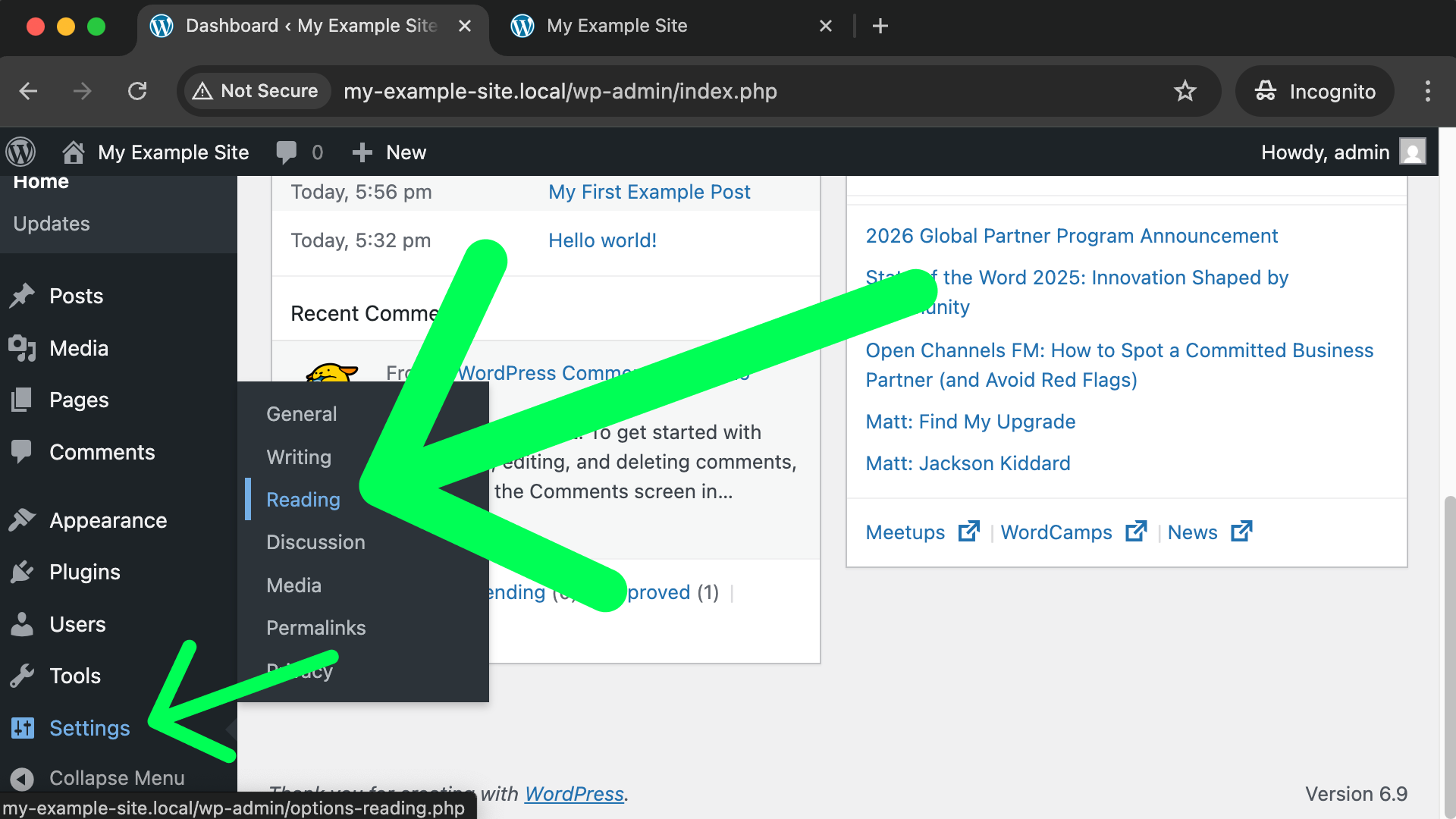This screenshot has width=1456, height=819.
Task: Click the WordPress logo in admin bar
Action: [20, 152]
